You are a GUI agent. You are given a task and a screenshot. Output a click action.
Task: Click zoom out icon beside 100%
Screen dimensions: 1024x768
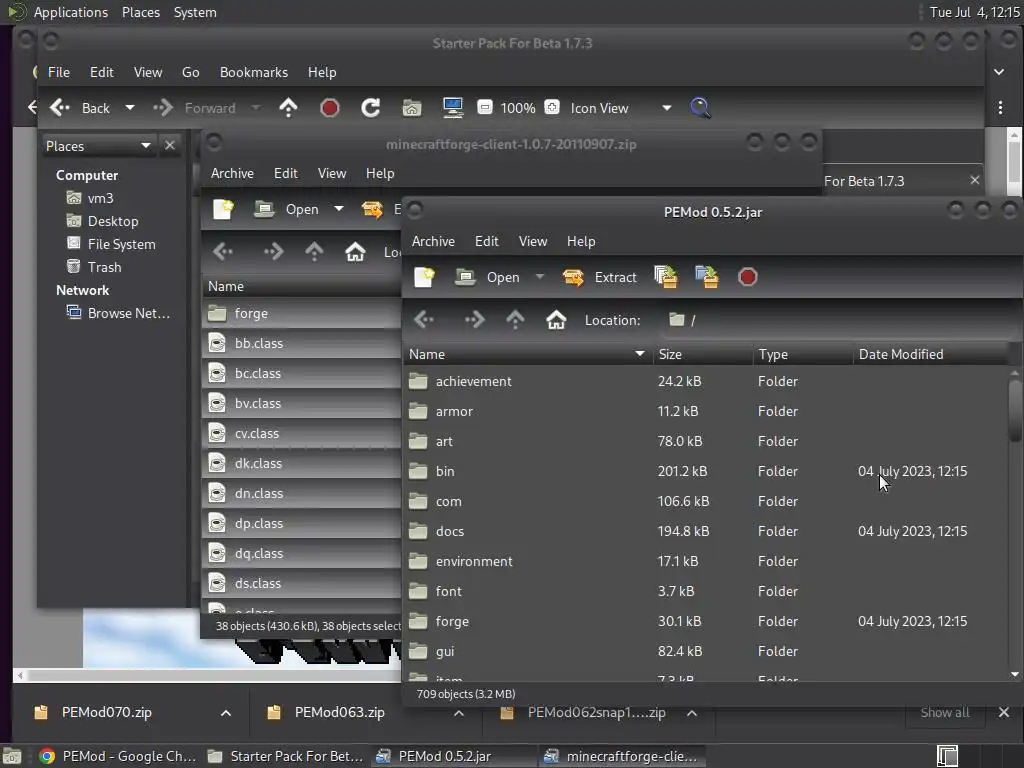(485, 107)
